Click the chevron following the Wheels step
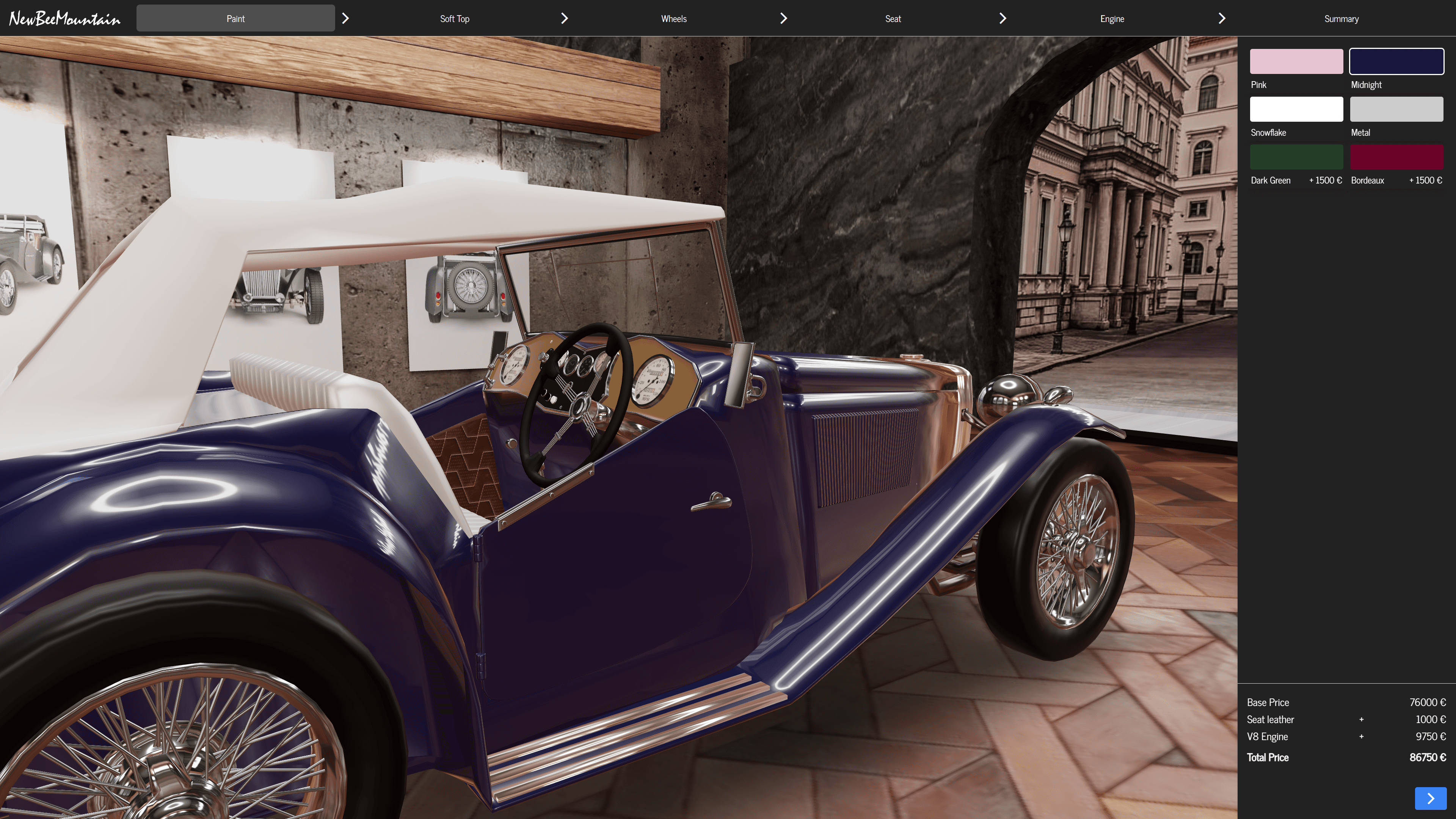The width and height of the screenshot is (1456, 819). pos(783,18)
